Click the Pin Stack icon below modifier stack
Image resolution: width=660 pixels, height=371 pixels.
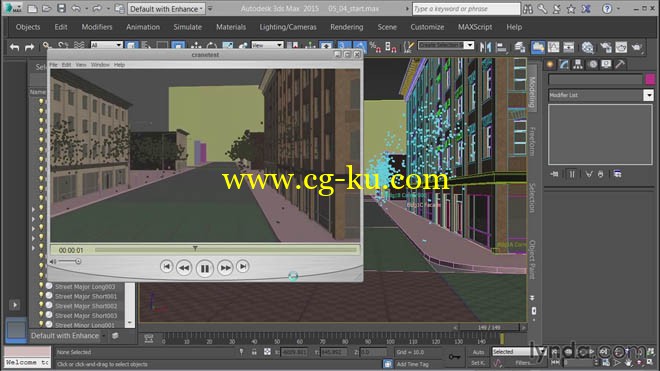point(555,174)
